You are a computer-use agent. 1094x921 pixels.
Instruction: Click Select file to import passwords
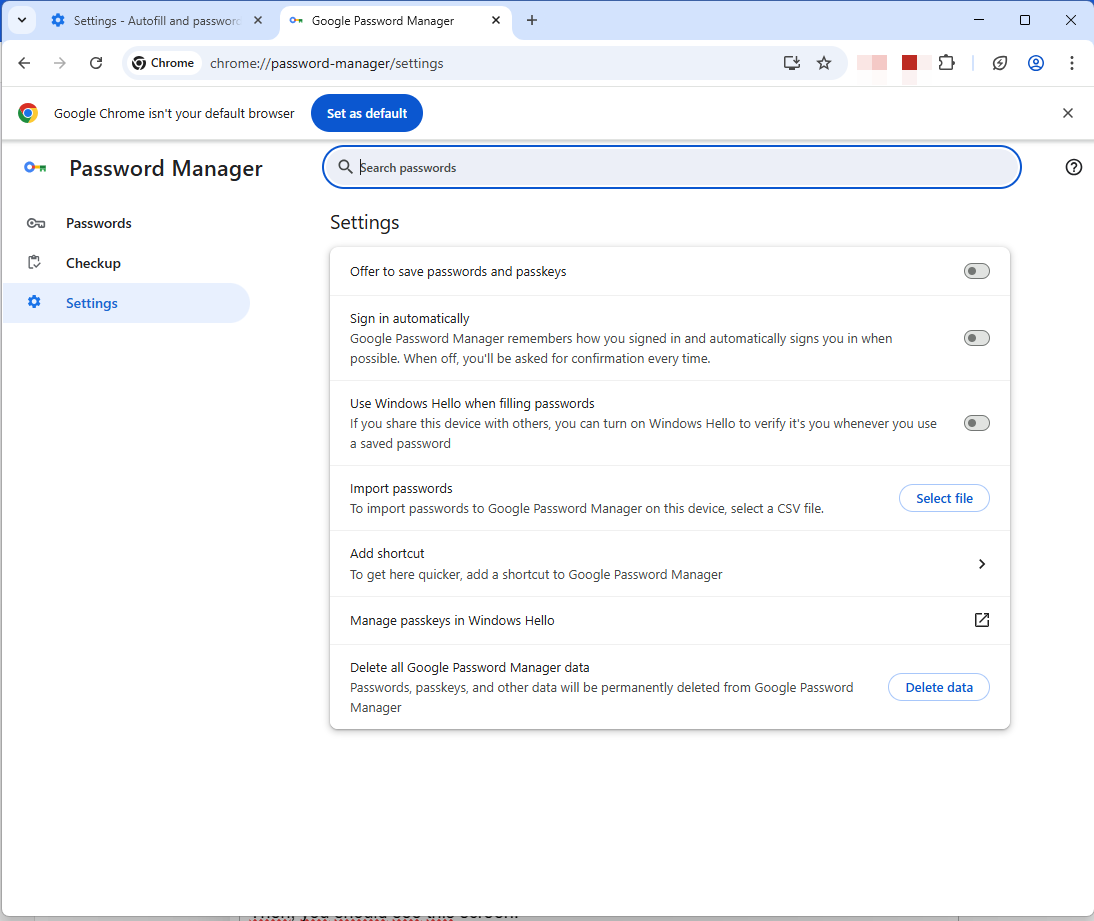point(944,498)
